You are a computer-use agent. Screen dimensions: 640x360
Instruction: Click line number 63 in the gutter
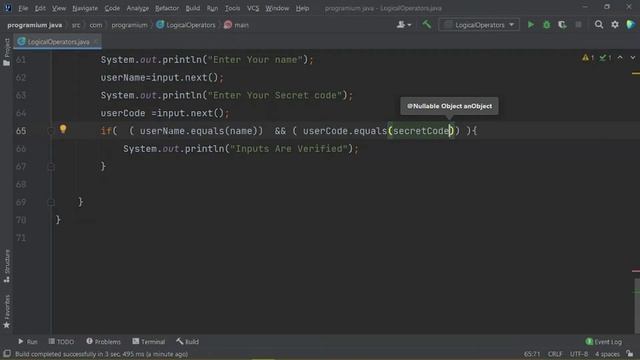(21, 96)
